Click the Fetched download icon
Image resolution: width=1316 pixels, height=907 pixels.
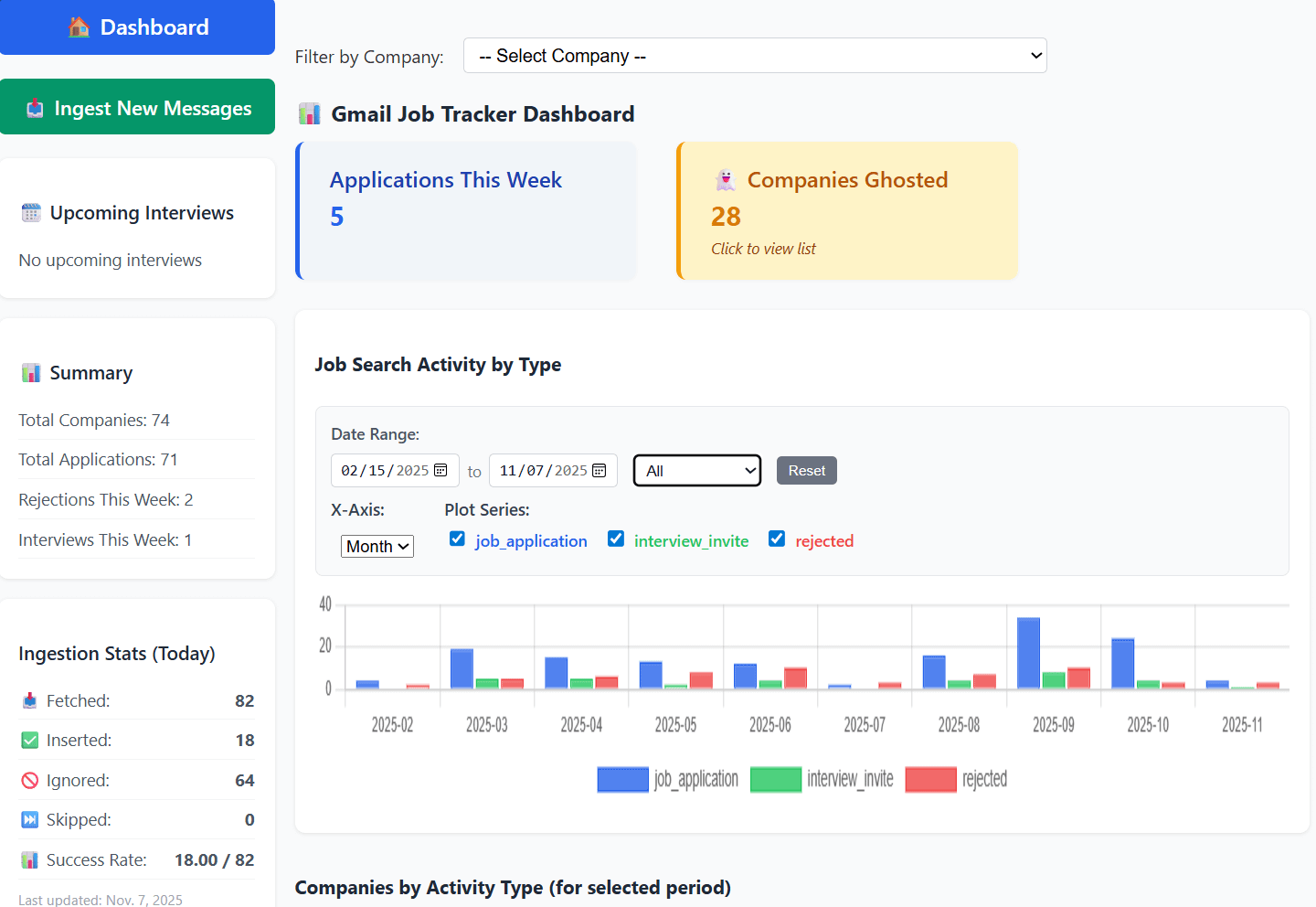pos(29,700)
